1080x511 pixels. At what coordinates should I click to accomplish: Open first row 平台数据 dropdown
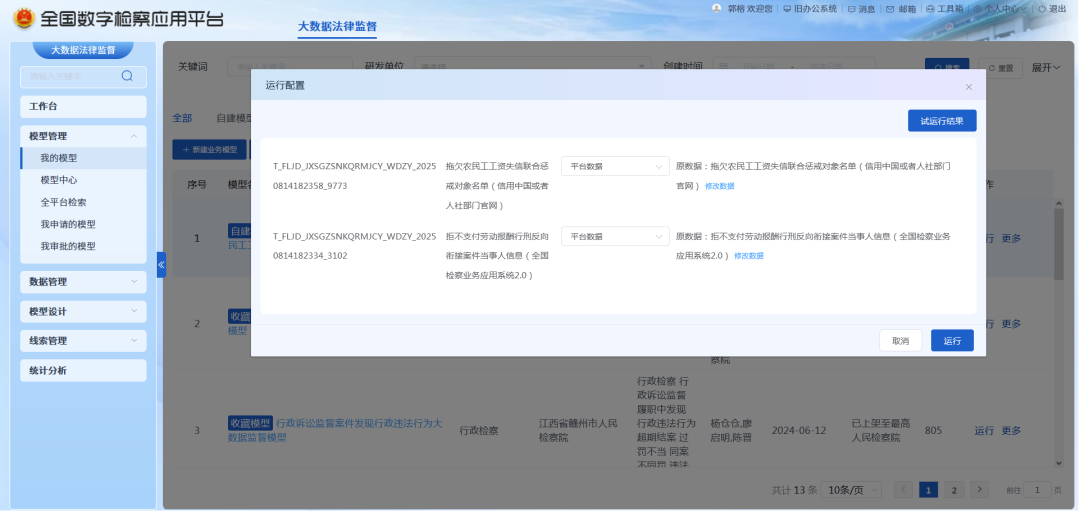point(614,166)
